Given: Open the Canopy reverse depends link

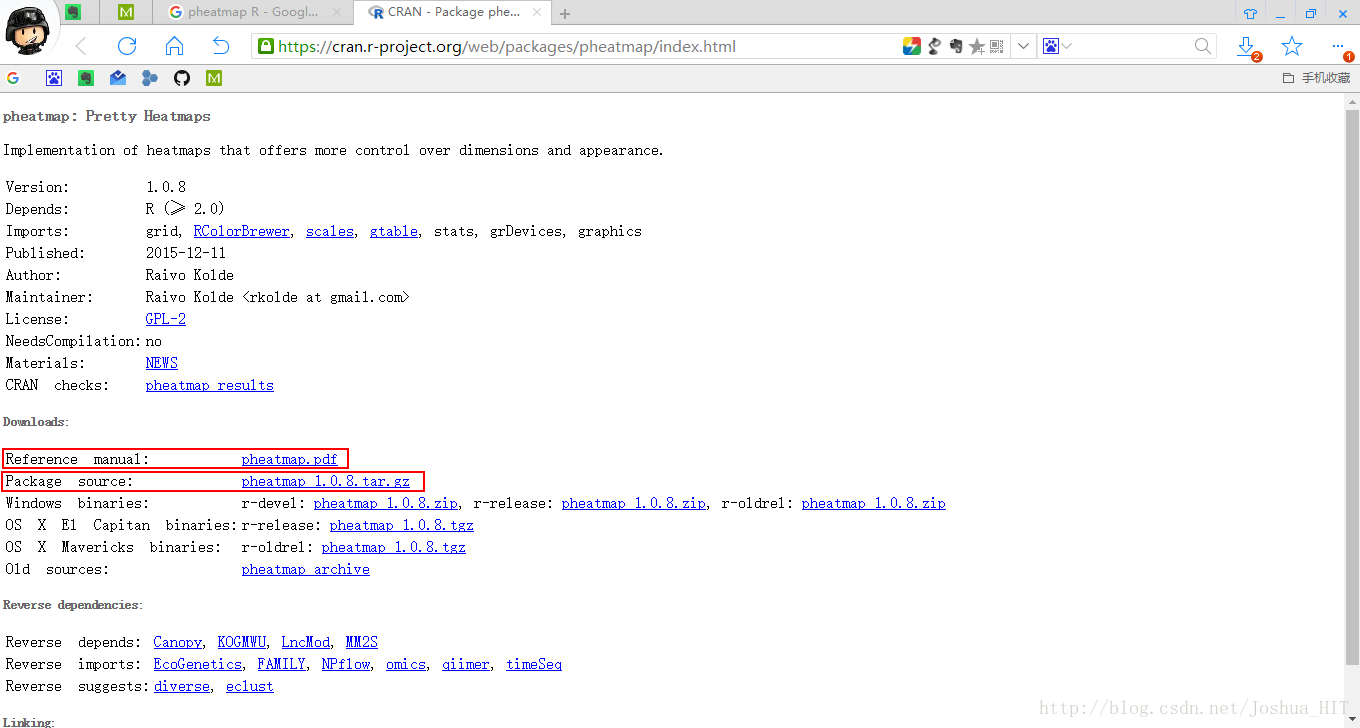Looking at the screenshot, I should point(178,642).
